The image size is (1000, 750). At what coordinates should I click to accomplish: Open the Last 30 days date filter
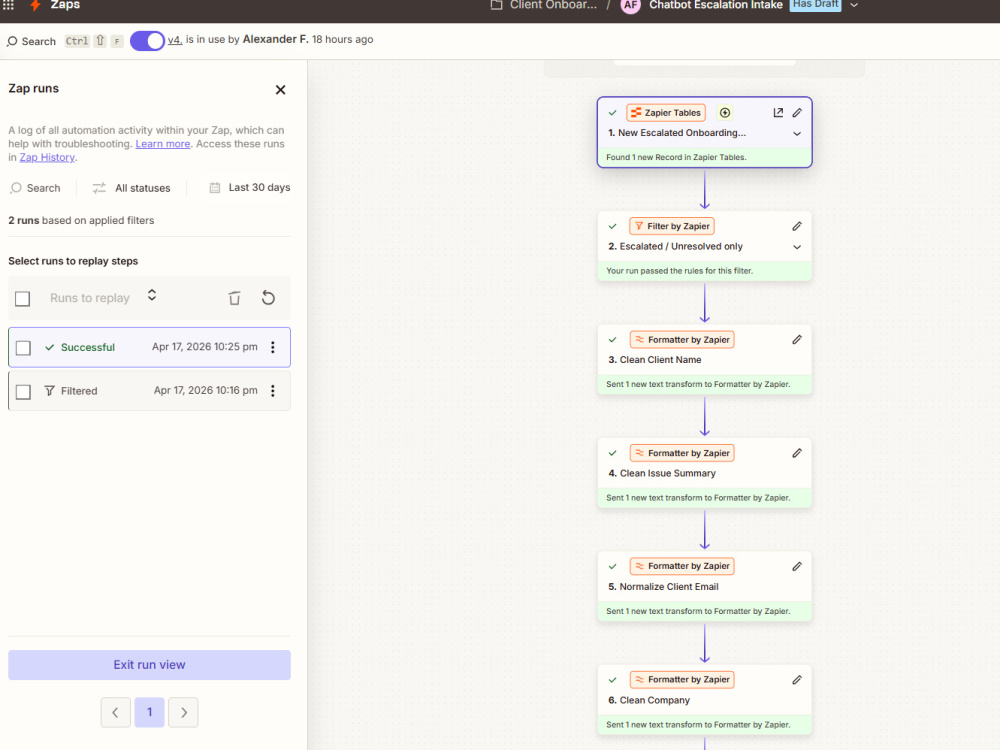pos(250,188)
